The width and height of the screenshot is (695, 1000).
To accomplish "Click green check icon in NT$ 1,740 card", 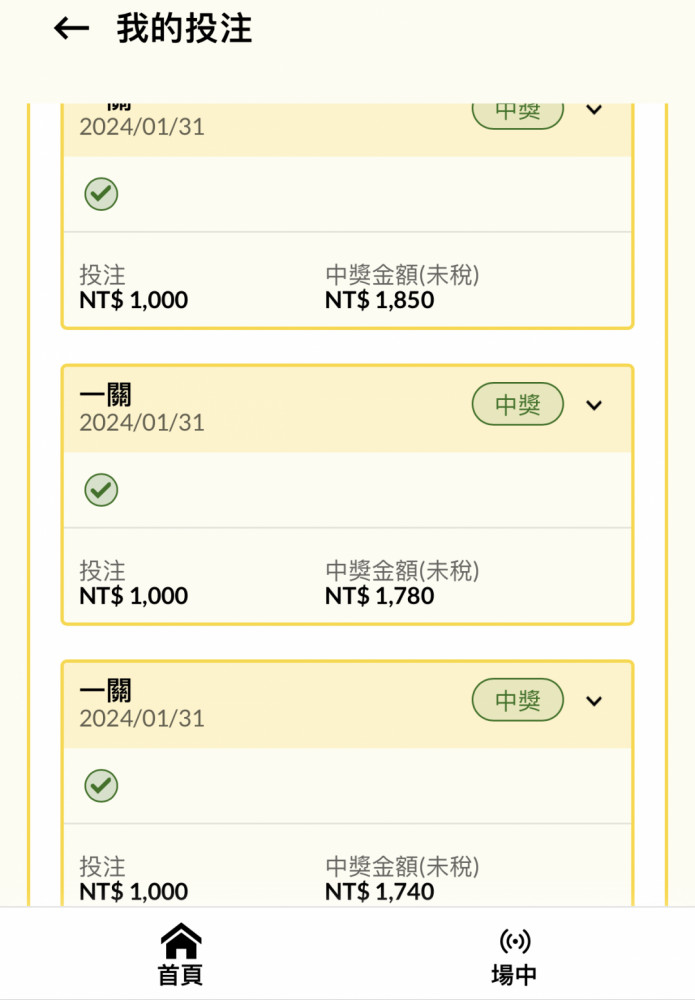I will [x=101, y=786].
